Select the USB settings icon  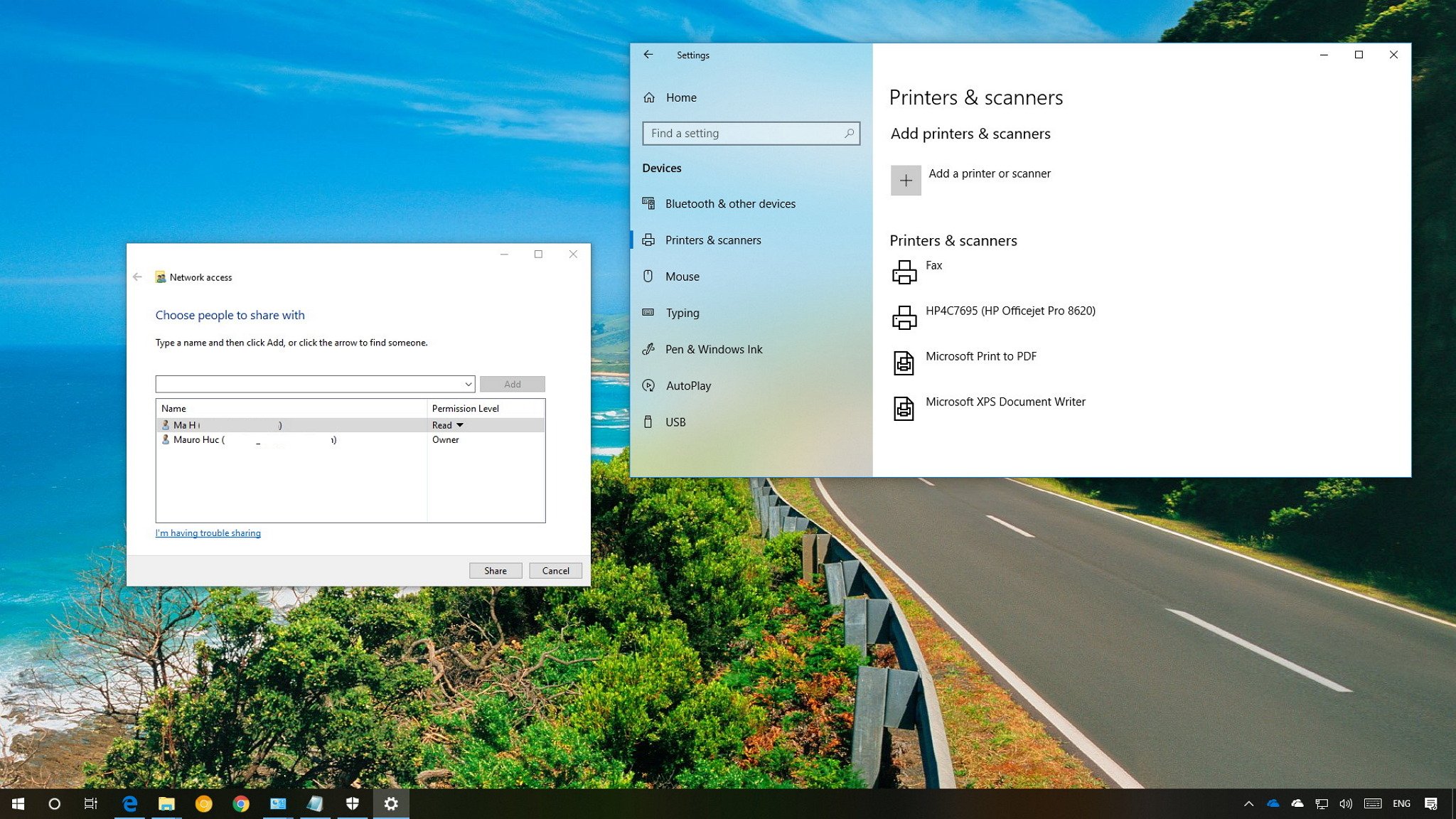point(650,420)
